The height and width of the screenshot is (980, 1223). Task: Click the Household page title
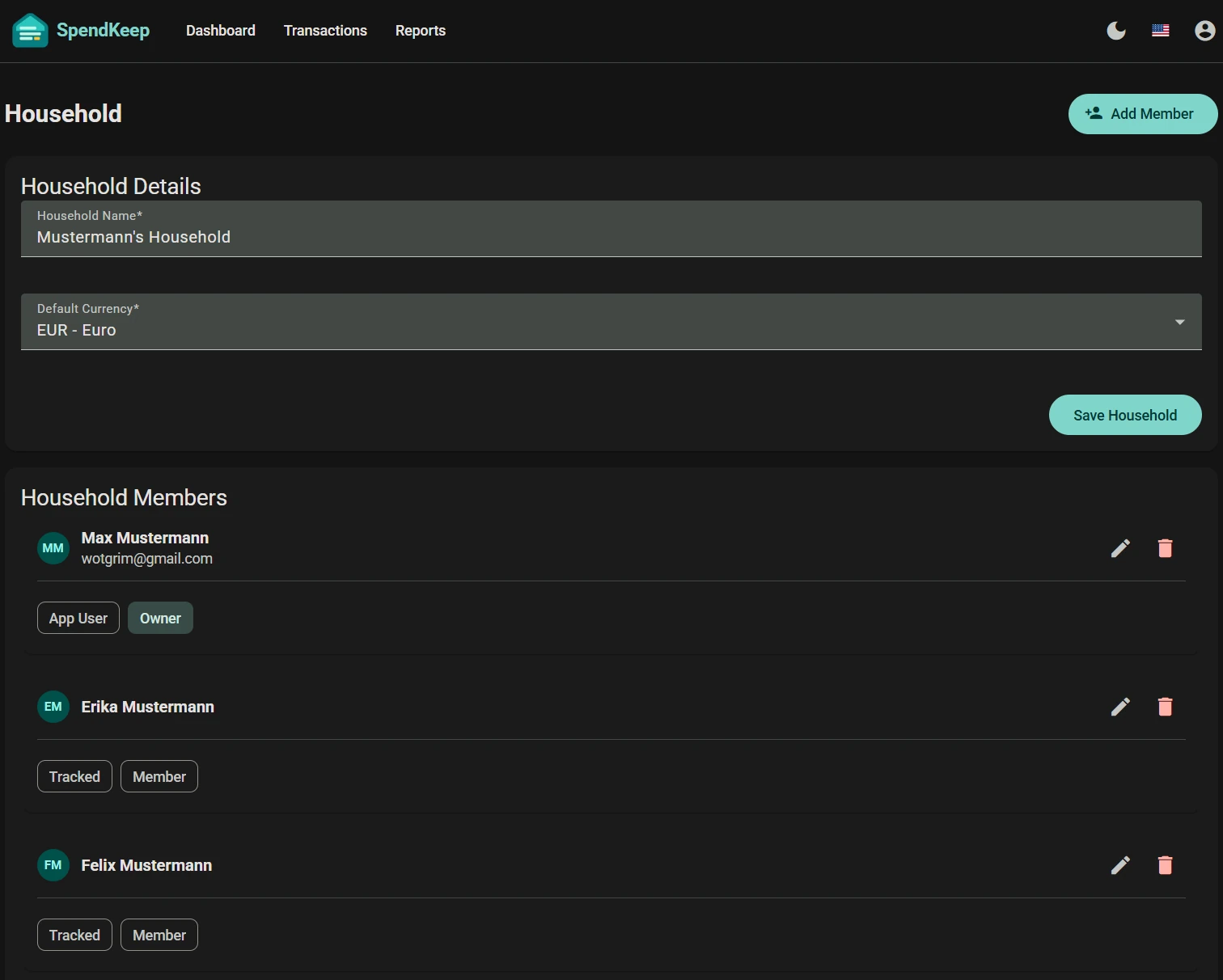click(x=63, y=113)
